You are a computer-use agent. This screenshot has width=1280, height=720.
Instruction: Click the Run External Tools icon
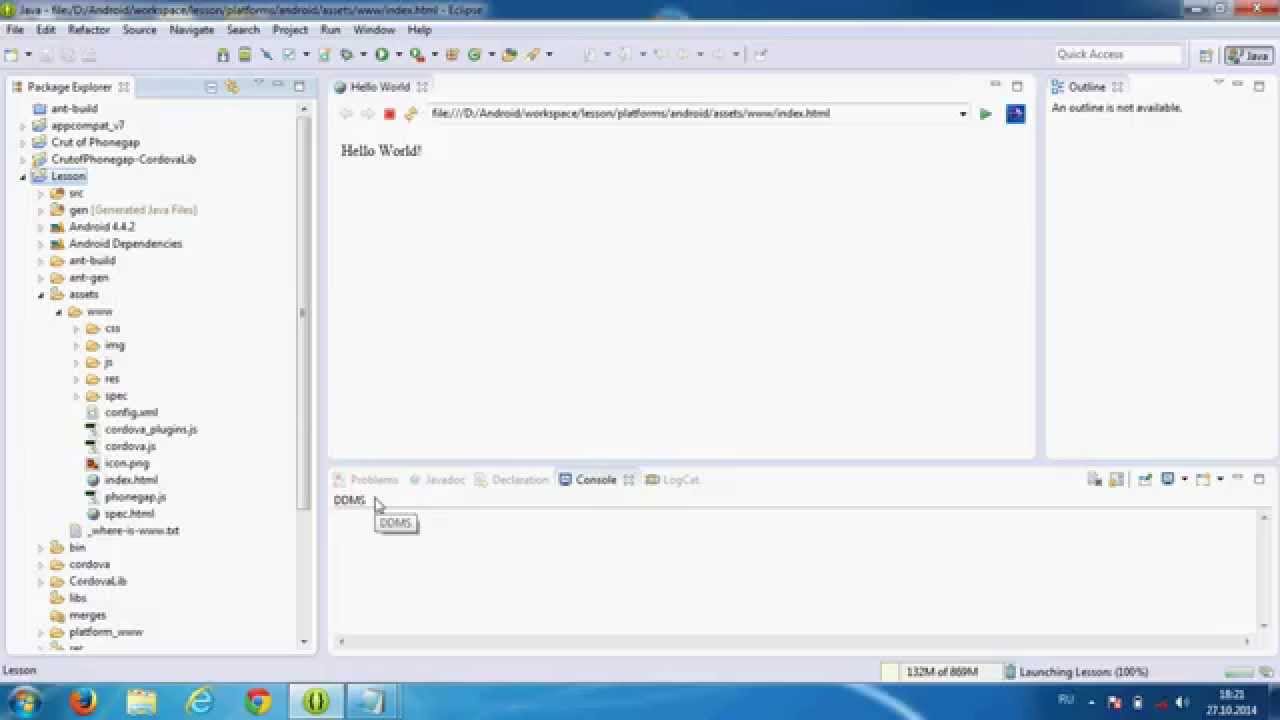[416, 55]
